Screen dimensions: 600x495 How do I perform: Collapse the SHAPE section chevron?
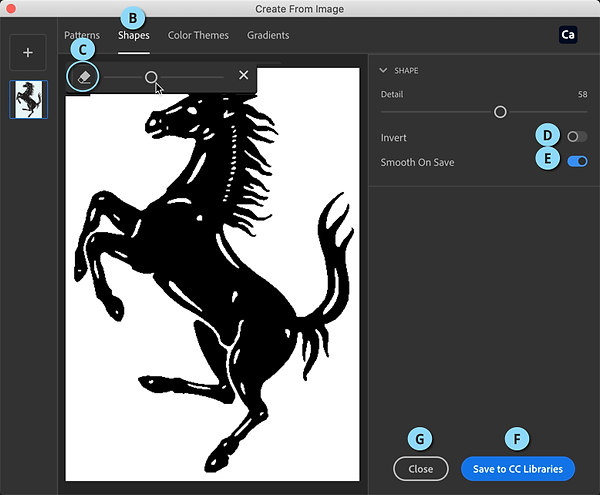[x=383, y=70]
